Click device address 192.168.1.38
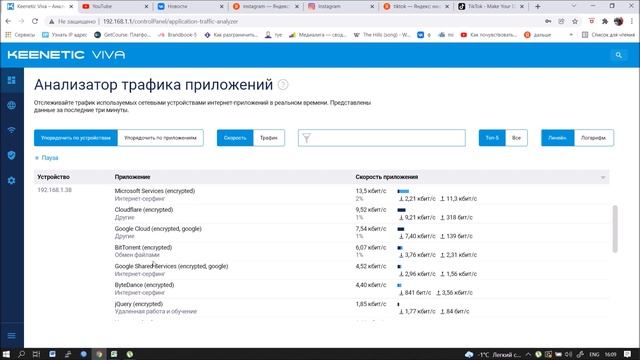This screenshot has height=360, width=640. pyautogui.click(x=55, y=190)
